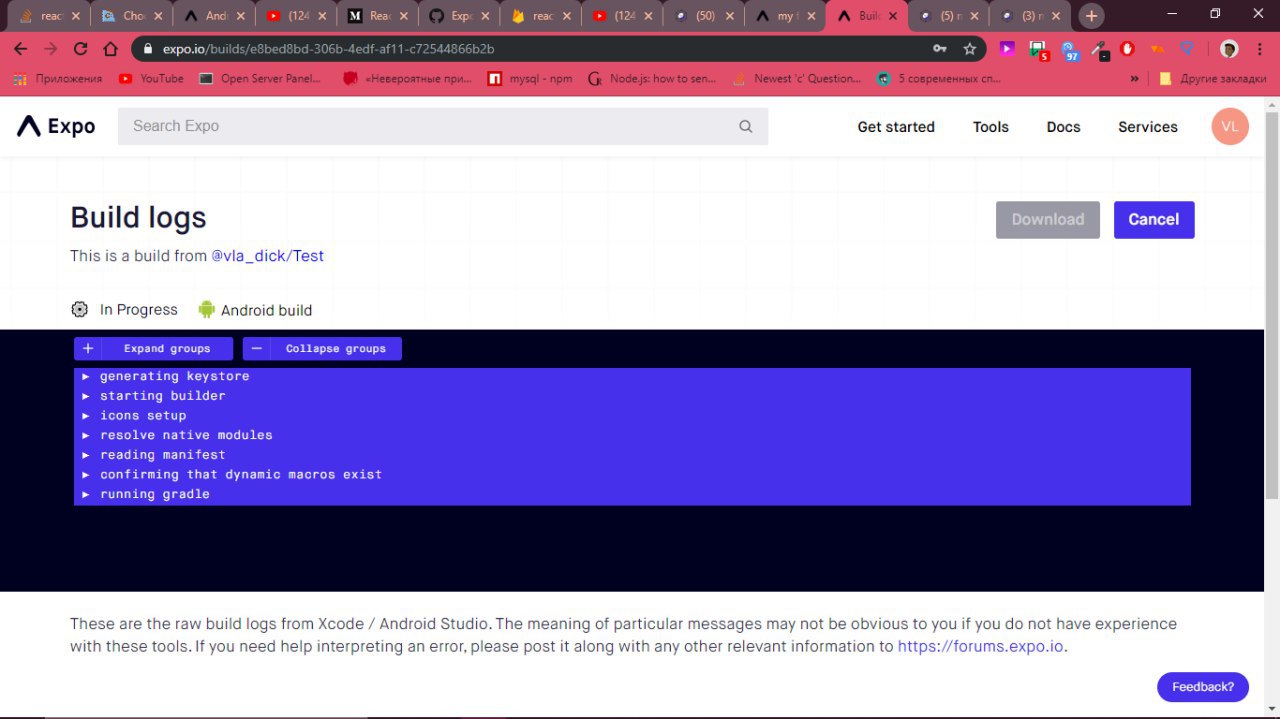Screen dimensions: 1280x719
Task: Open the Приложения apps bookmark
Action: pyautogui.click(x=59, y=78)
